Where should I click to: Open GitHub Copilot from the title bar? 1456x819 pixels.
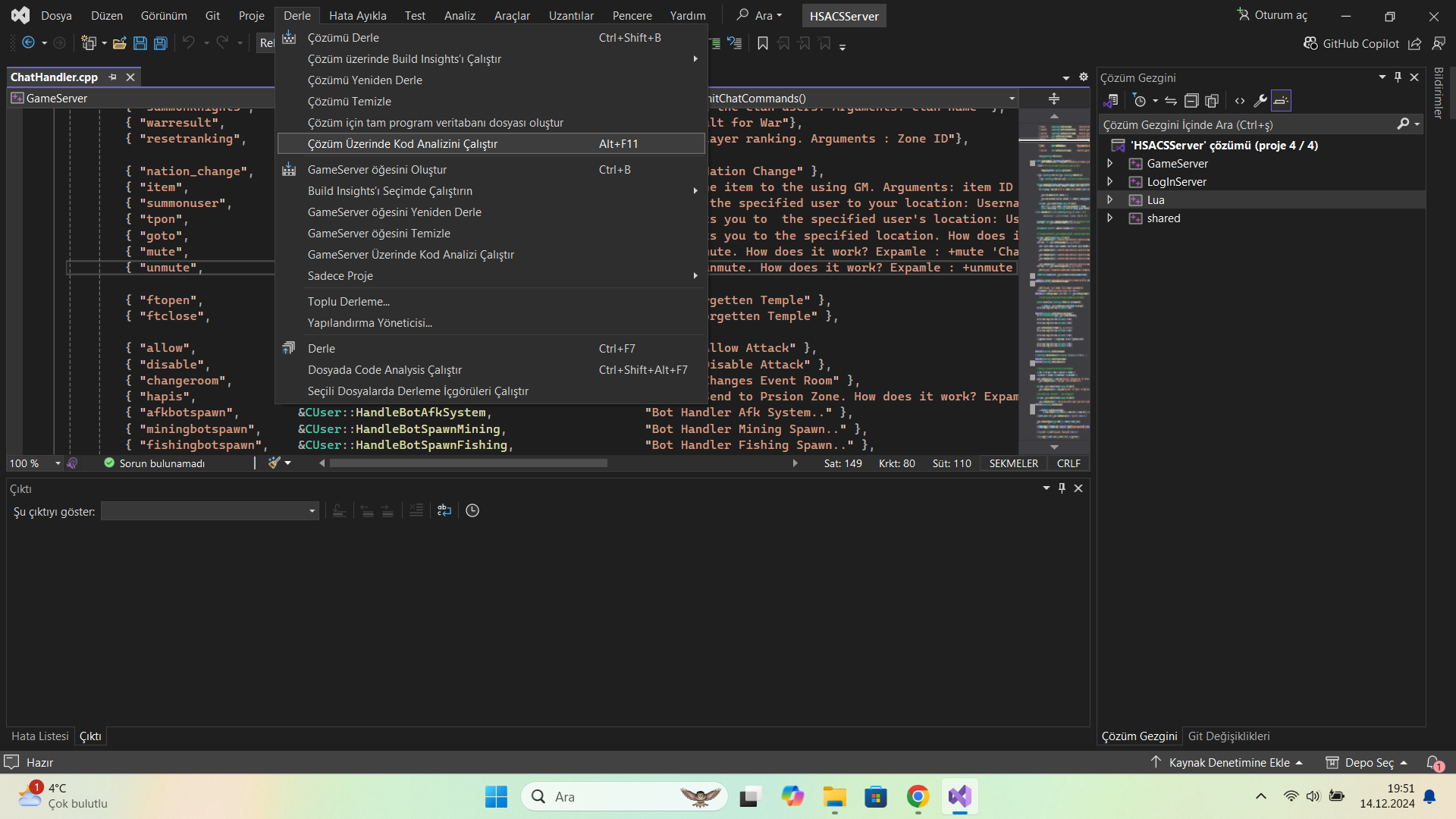pos(1351,43)
